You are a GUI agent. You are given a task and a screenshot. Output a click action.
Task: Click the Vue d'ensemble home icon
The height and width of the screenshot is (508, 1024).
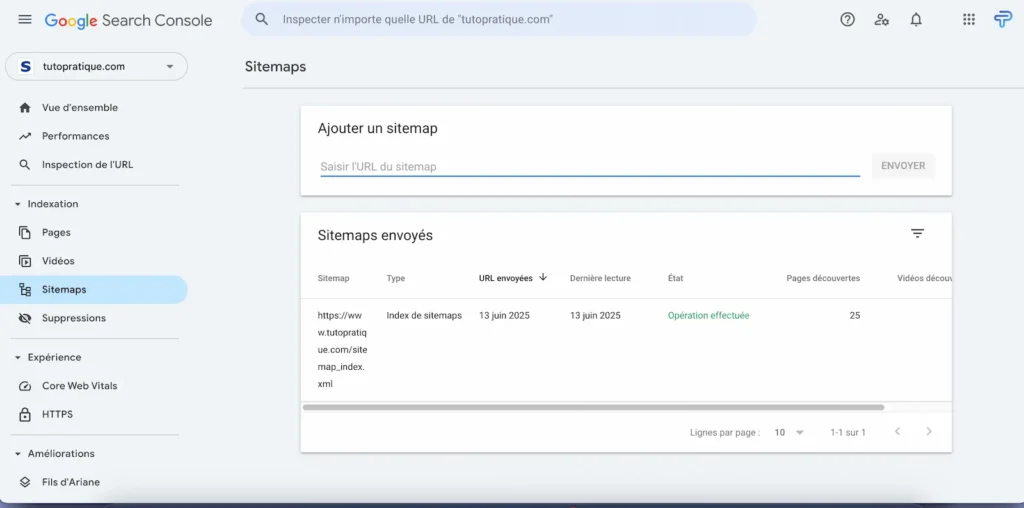pyautogui.click(x=25, y=108)
